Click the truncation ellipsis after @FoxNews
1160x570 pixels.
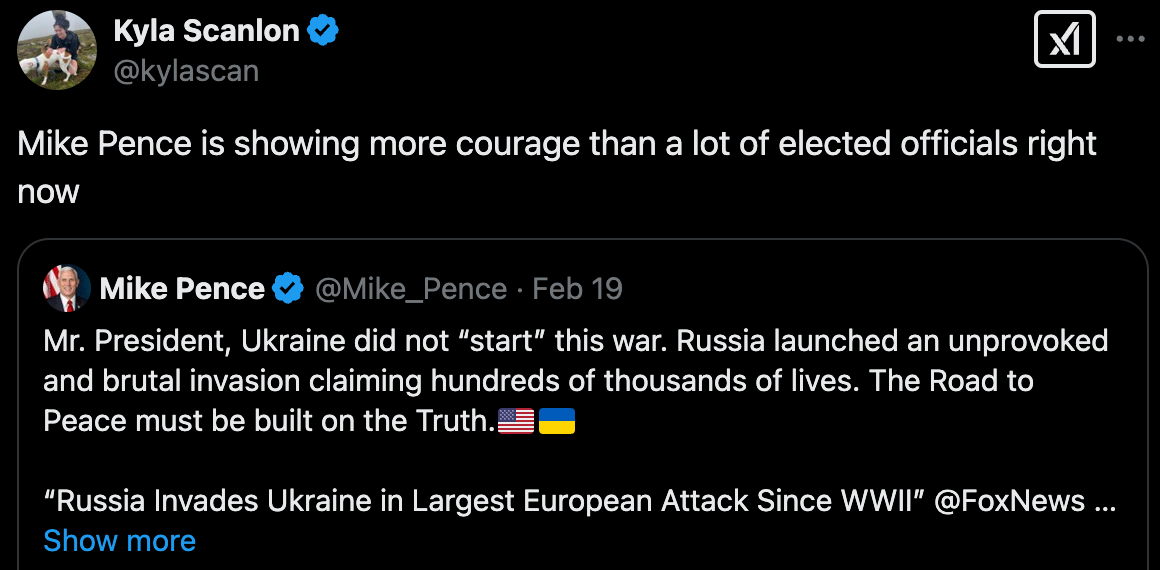(1105, 501)
